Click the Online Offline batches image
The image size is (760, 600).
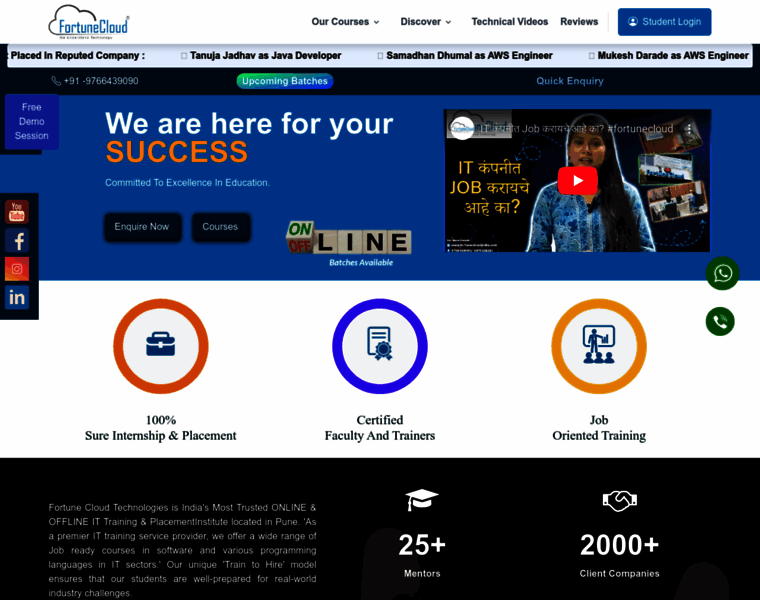349,244
